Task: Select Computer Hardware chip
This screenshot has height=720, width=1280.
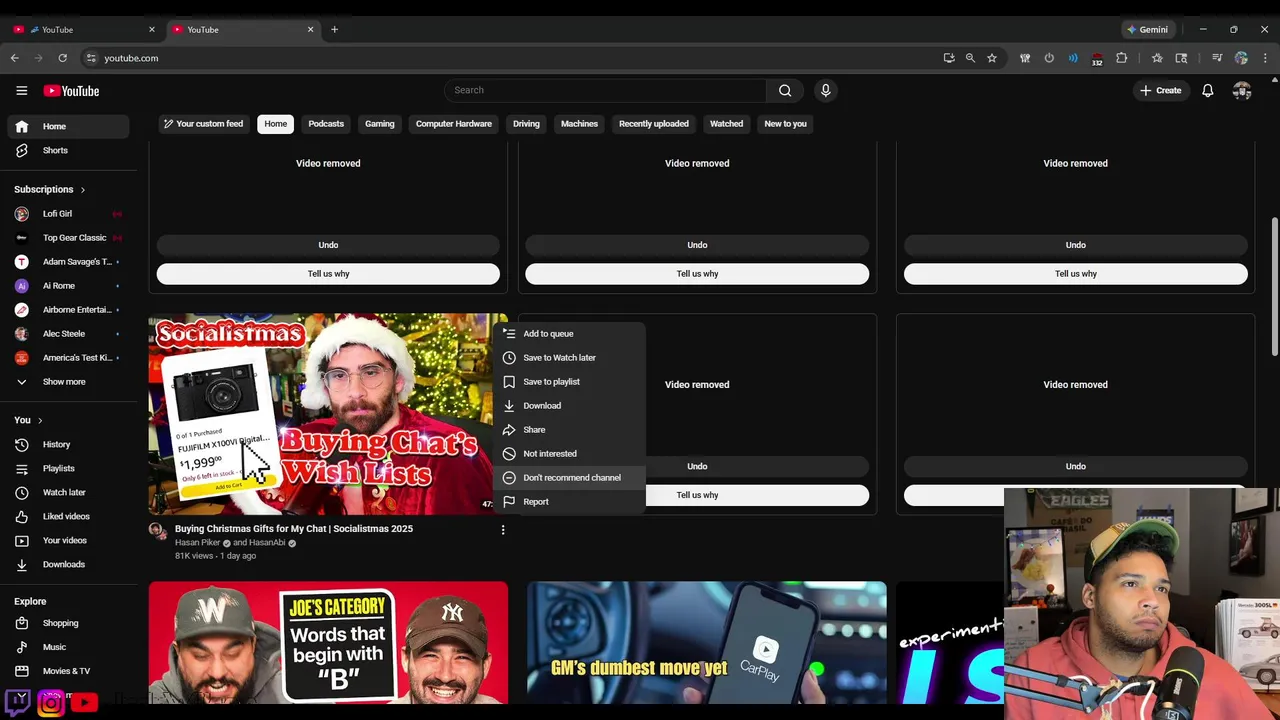Action: [454, 124]
